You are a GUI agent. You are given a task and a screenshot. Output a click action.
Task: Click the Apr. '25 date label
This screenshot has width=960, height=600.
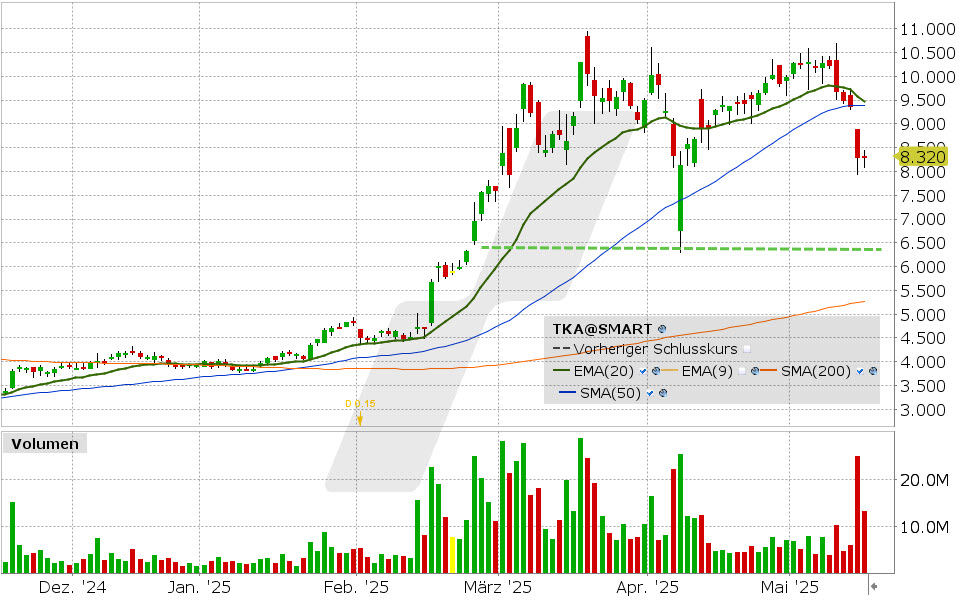(x=647, y=588)
